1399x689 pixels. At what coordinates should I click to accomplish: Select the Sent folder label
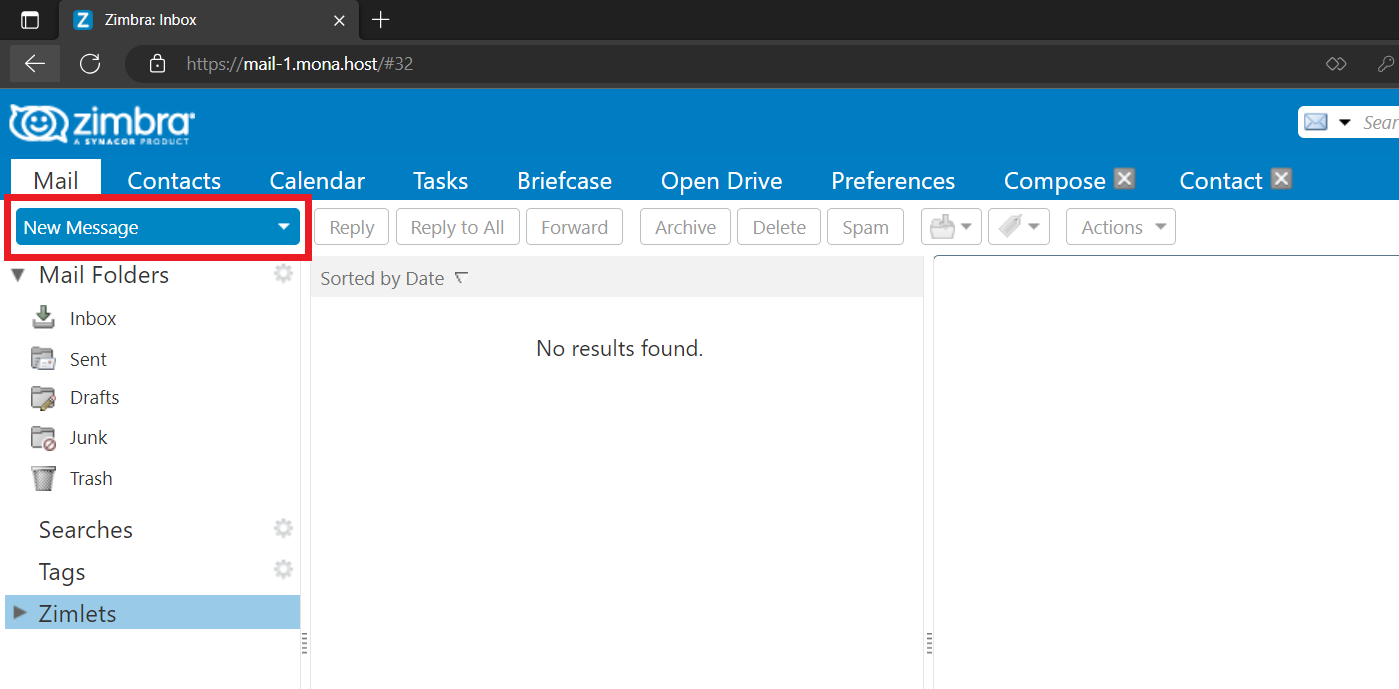(x=88, y=359)
